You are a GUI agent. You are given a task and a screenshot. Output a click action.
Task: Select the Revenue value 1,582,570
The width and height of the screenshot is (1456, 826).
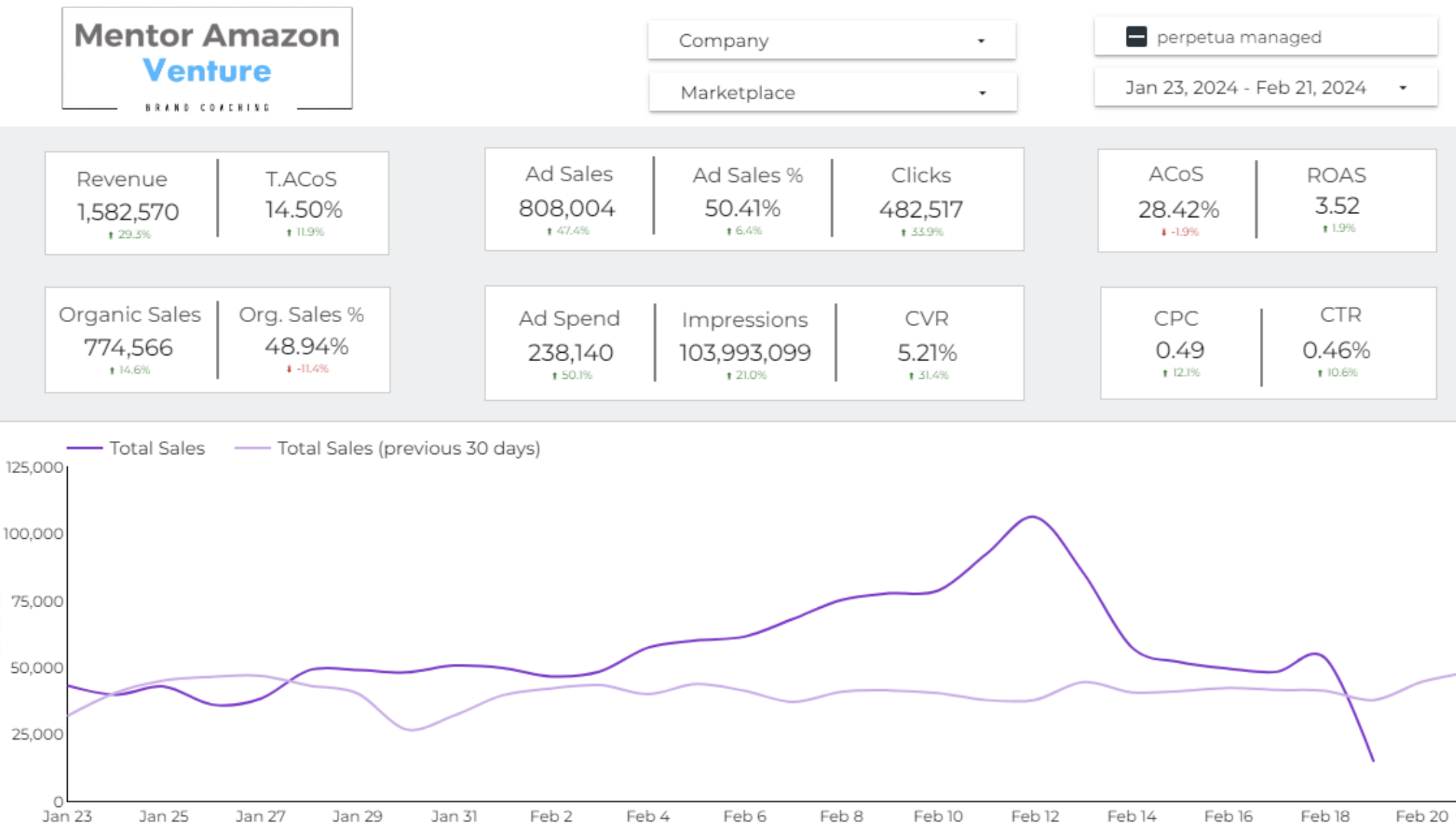[128, 212]
